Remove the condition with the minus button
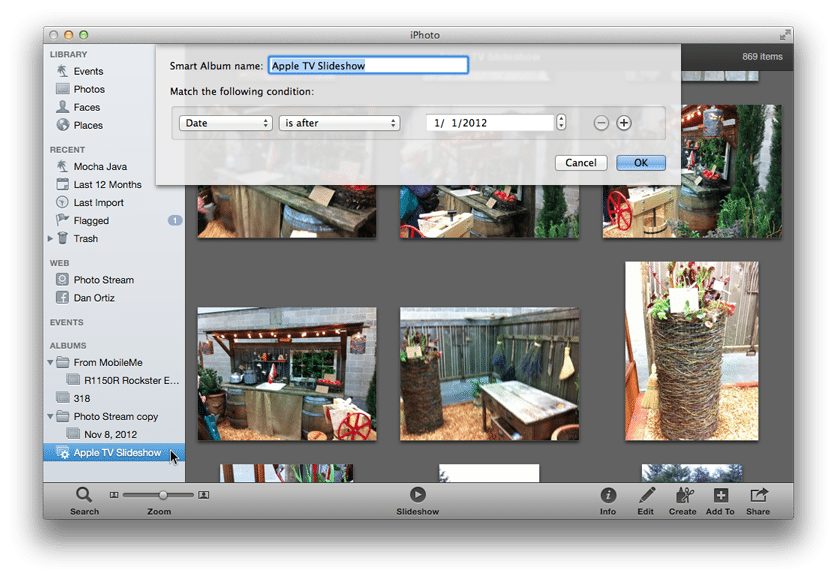The height and width of the screenshot is (578, 836). (x=601, y=123)
